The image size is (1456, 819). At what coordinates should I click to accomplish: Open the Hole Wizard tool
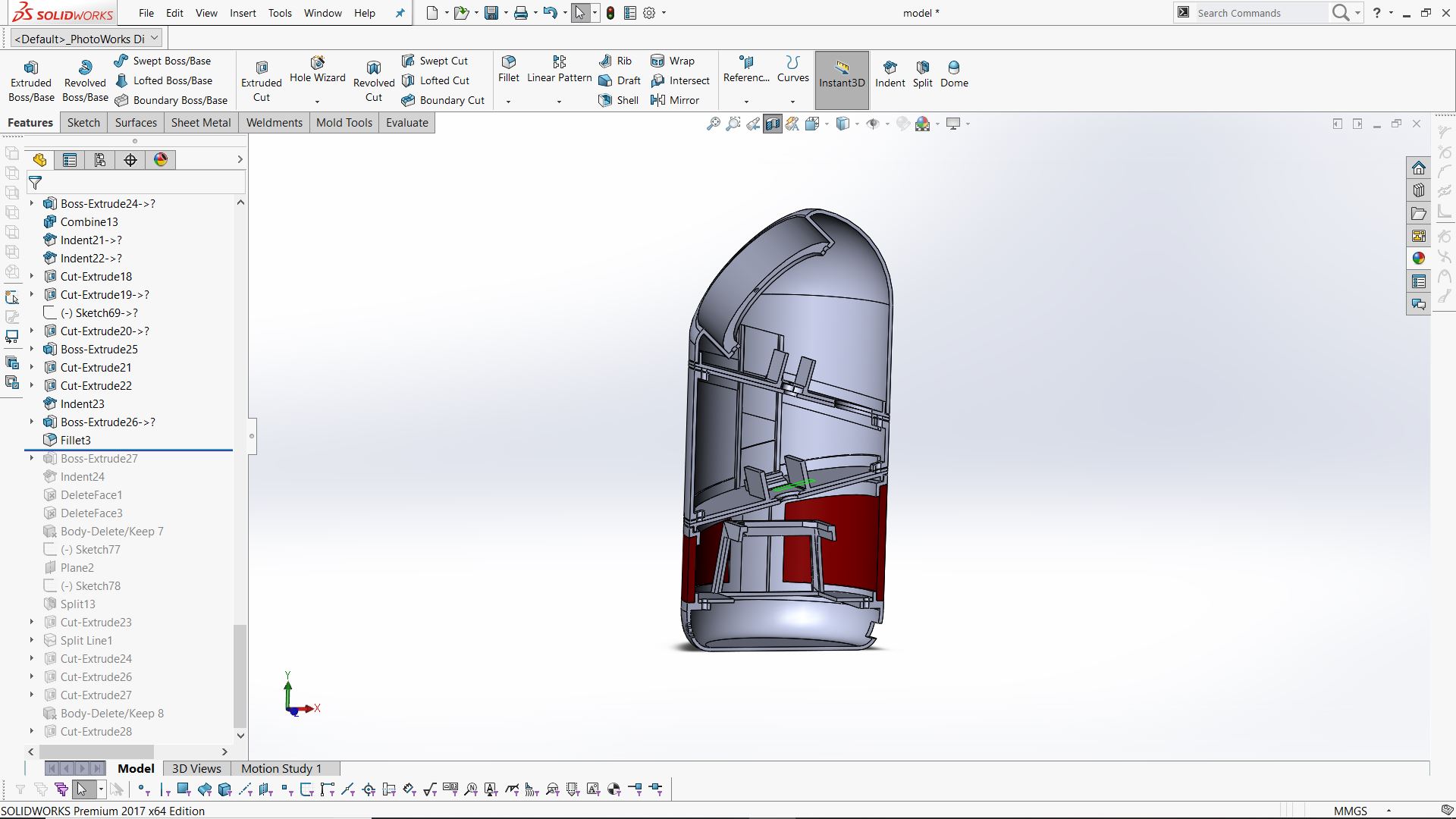point(317,69)
